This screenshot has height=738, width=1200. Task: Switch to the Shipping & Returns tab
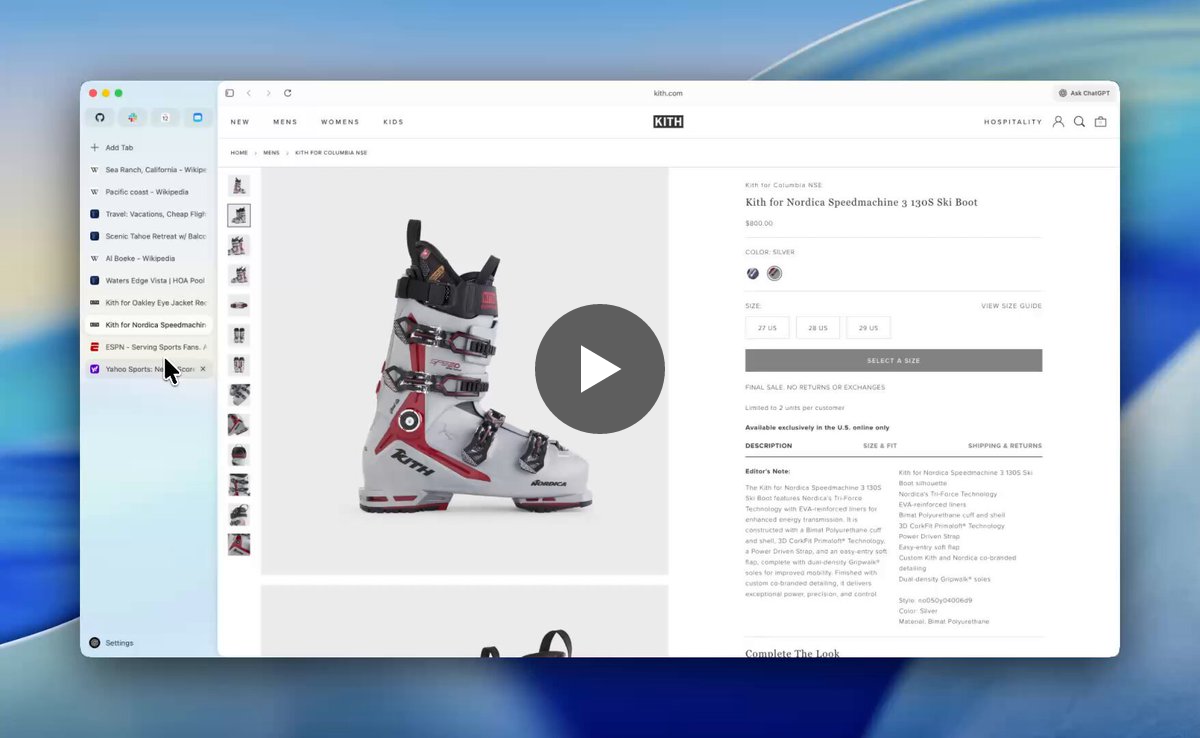(x=1004, y=446)
